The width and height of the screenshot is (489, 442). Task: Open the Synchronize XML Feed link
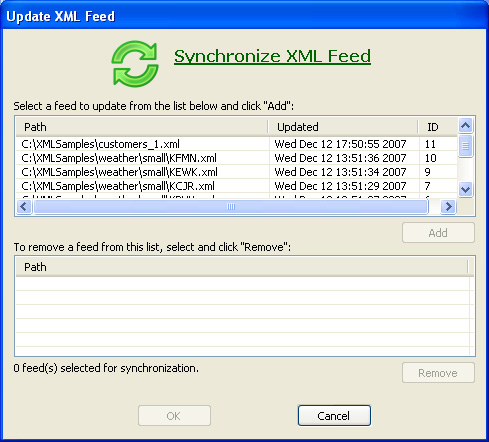[272, 56]
